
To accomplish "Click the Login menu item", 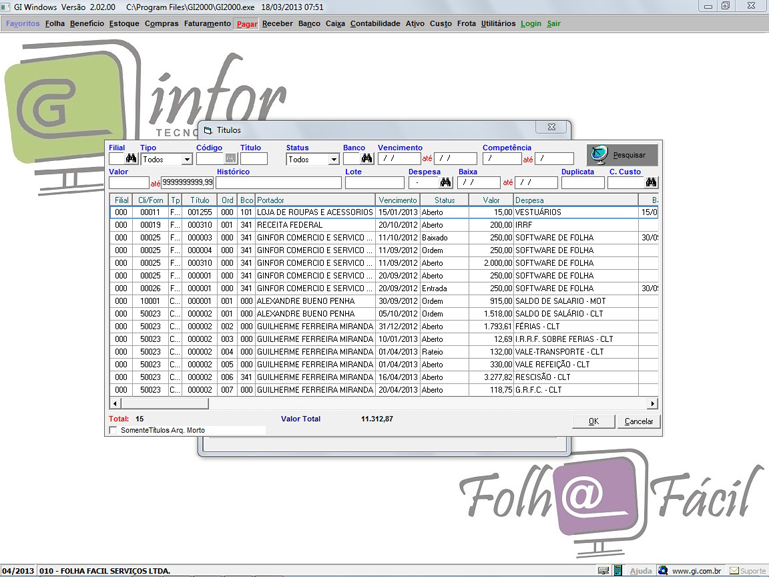I will (531, 24).
